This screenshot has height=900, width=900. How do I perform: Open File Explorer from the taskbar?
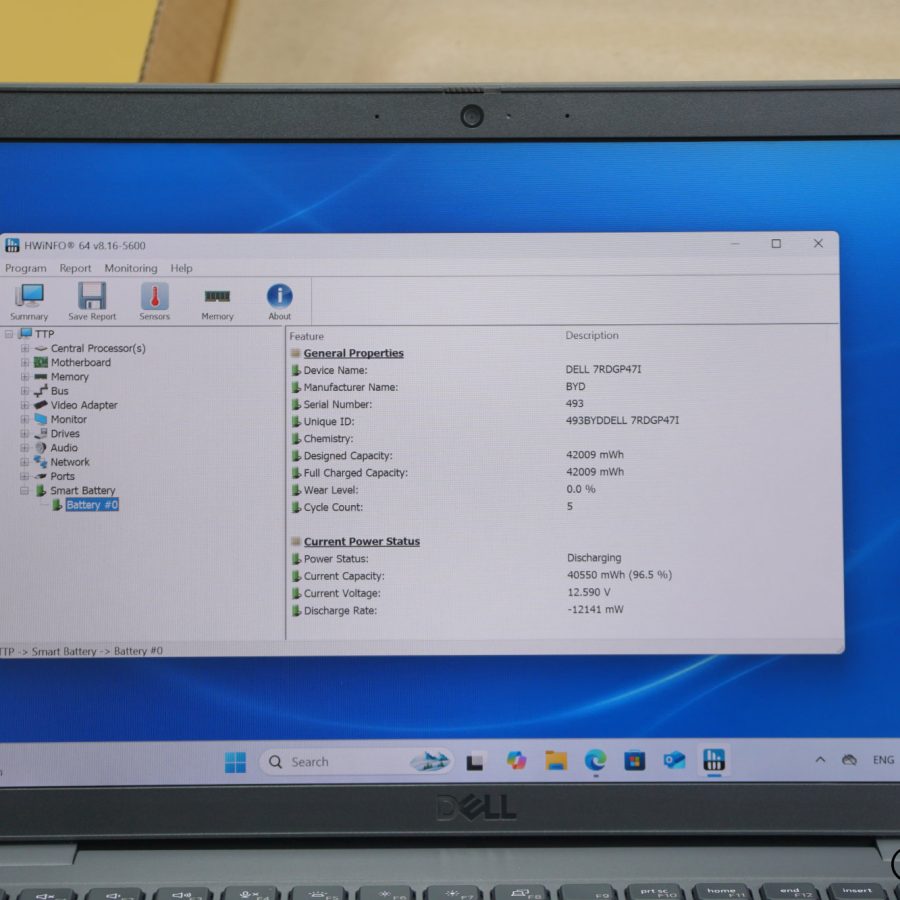coord(556,761)
